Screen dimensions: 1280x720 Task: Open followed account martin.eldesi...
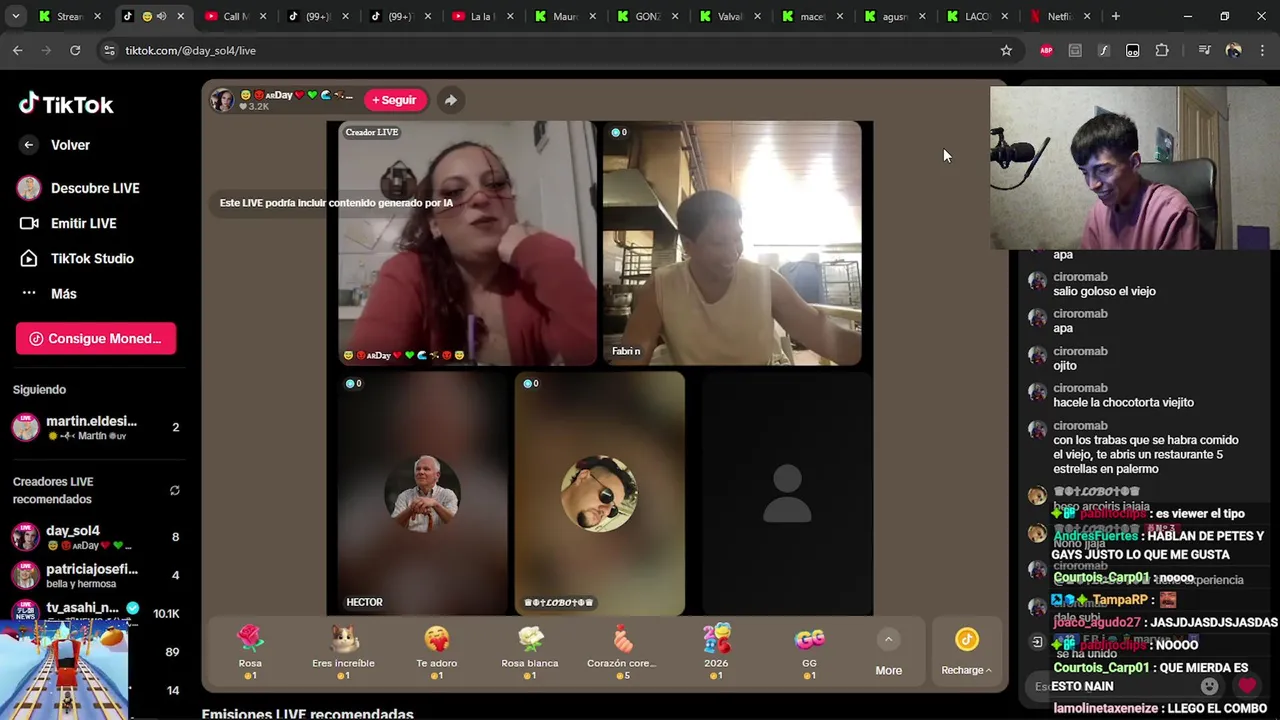tap(96, 428)
